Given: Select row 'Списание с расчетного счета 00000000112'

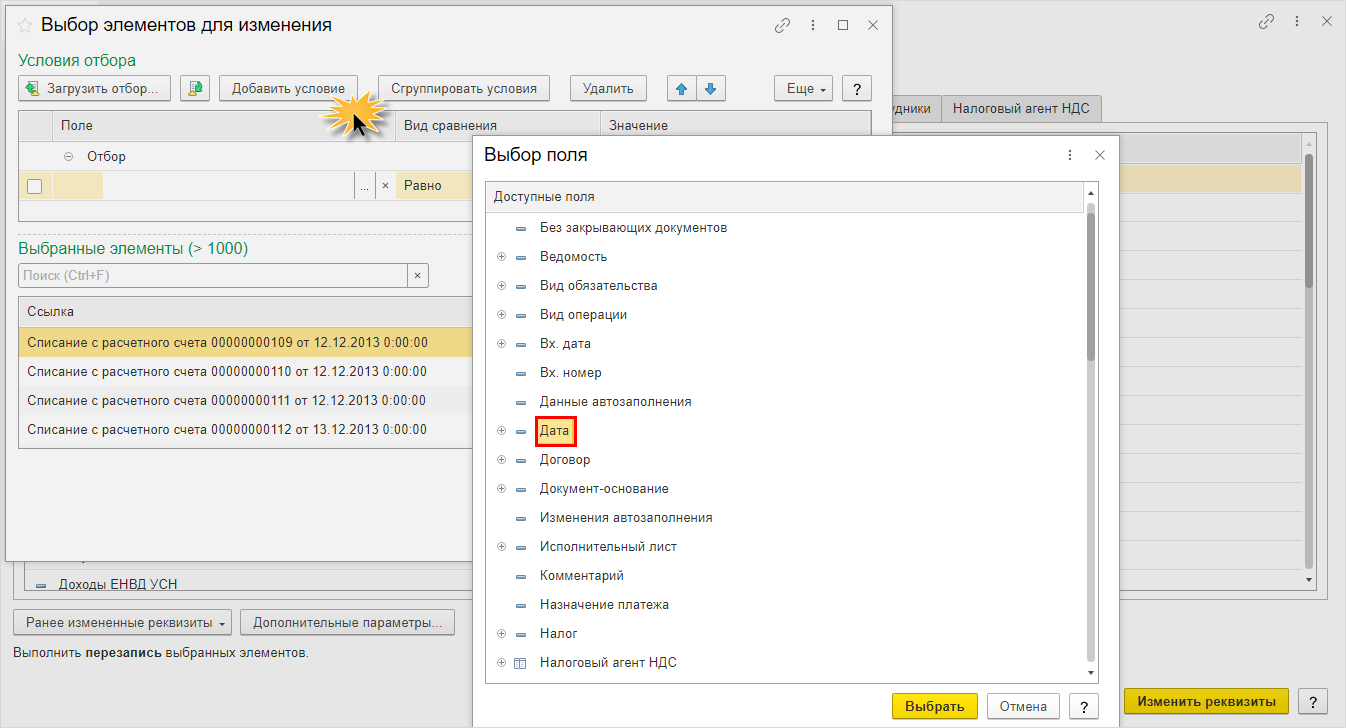Looking at the screenshot, I should (x=246, y=430).
